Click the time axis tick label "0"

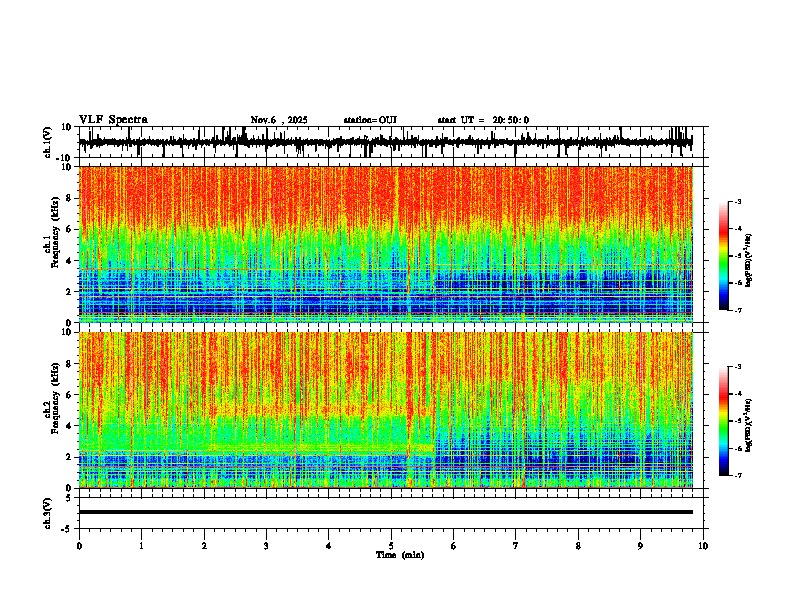click(x=79, y=545)
